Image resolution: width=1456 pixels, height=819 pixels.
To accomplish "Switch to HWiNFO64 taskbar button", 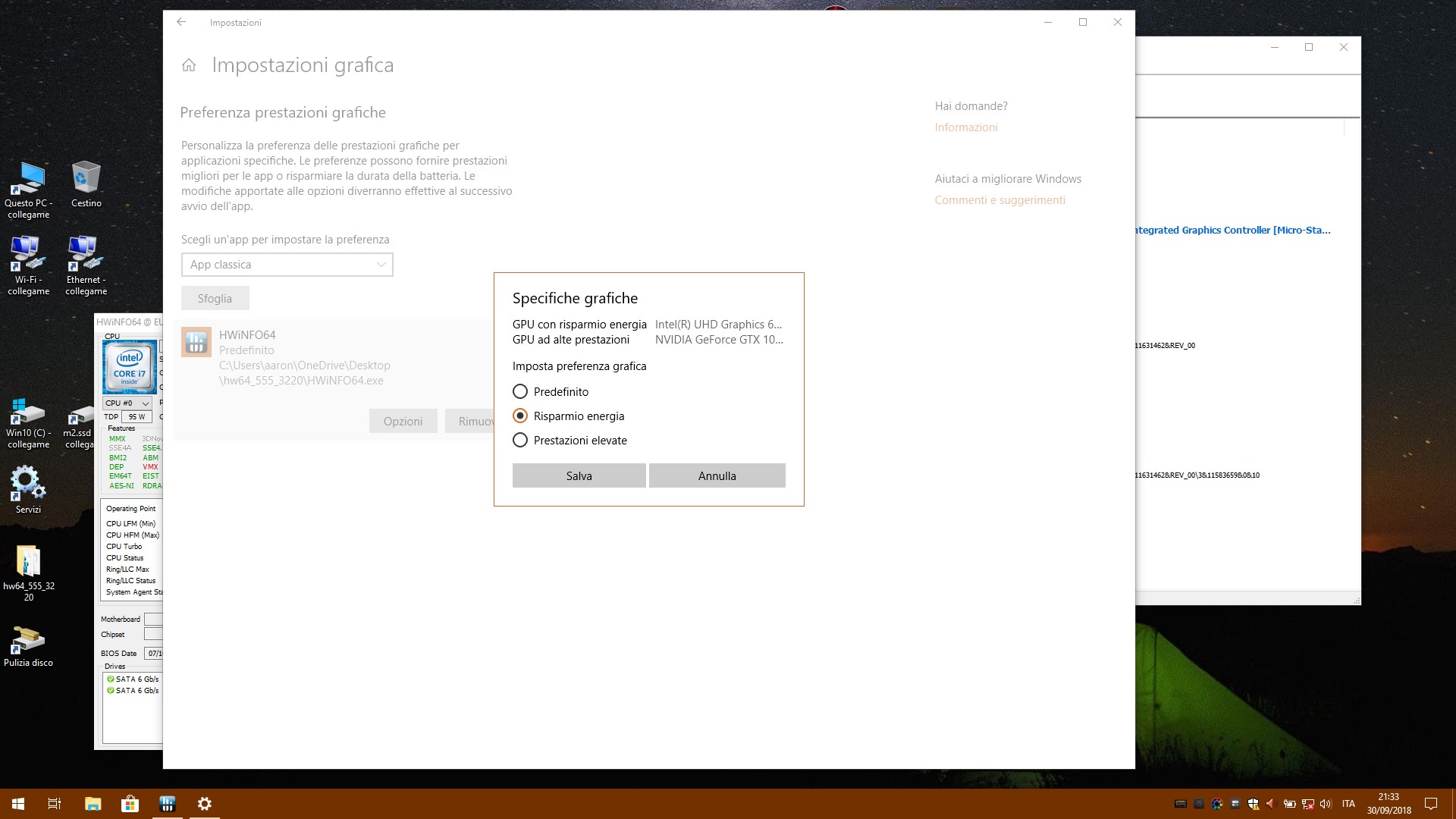I will 167,804.
